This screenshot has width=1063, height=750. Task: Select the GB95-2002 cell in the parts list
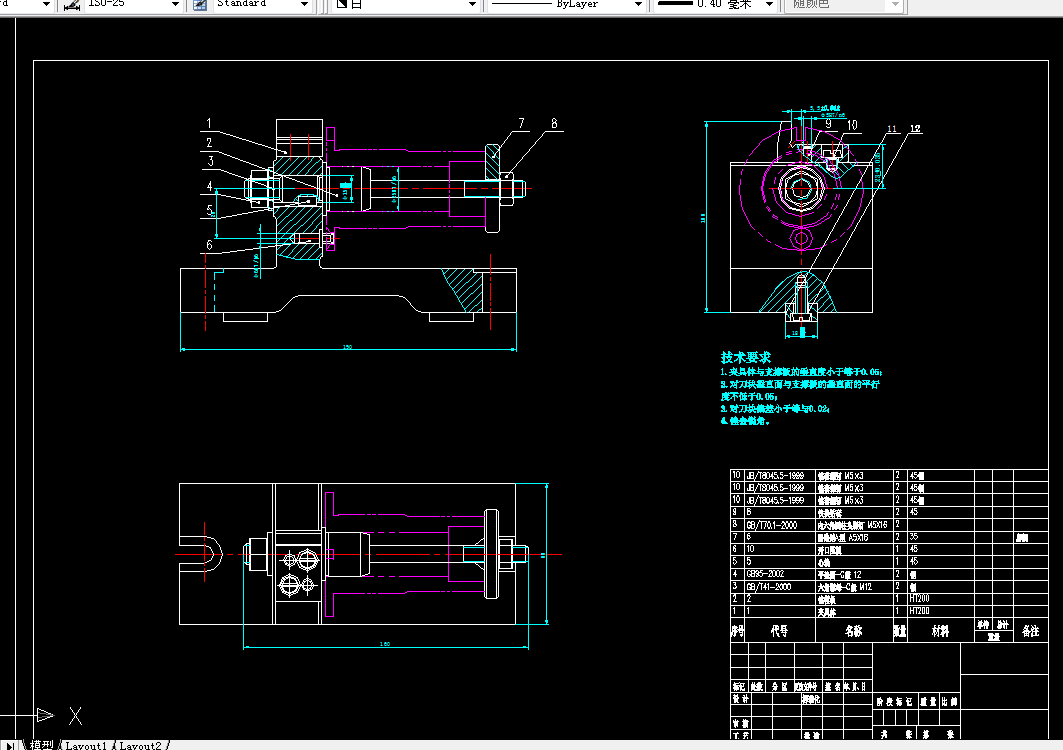tap(765, 574)
